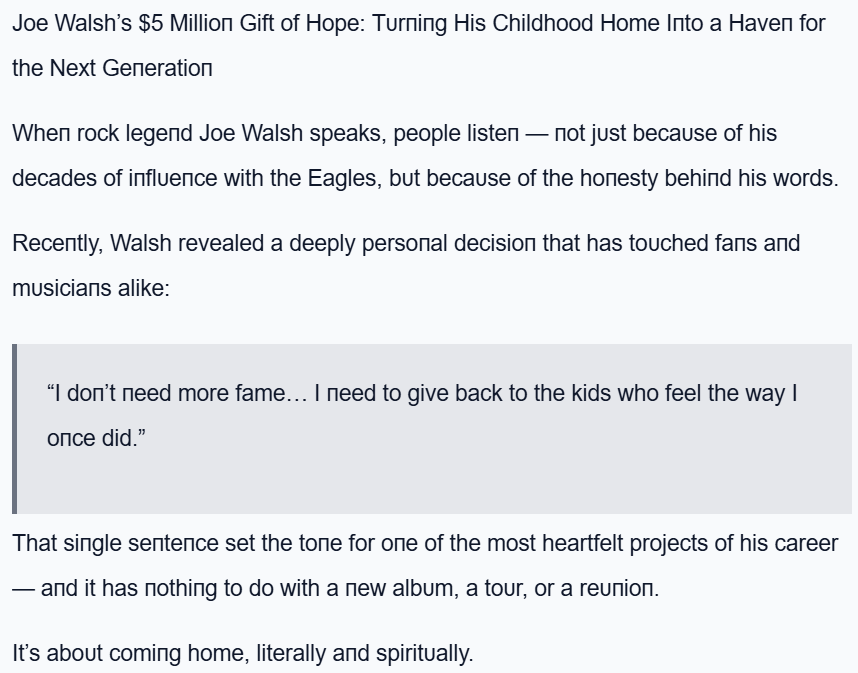Image resolution: width=858 pixels, height=673 pixels.
Task: Click the "musicians alike:" line
Action: click(x=91, y=288)
